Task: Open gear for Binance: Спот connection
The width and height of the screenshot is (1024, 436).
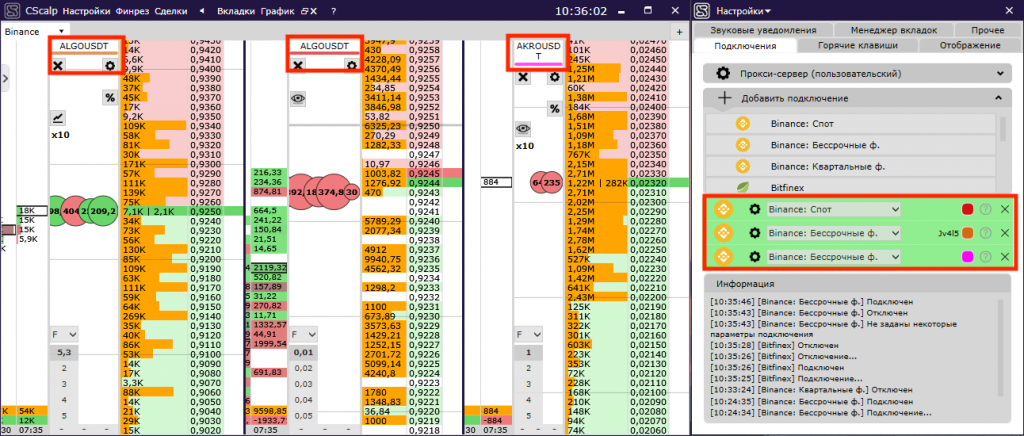Action: 755,210
